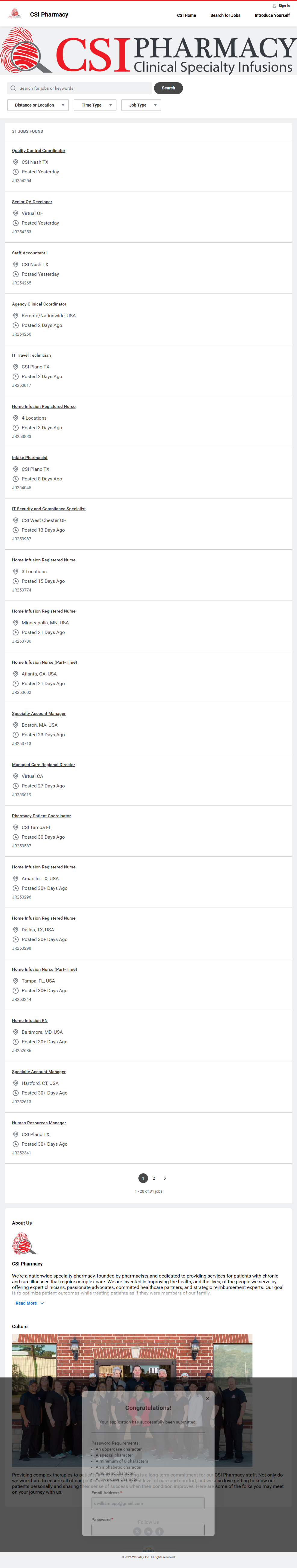Image resolution: width=297 pixels, height=1568 pixels.
Task: Focus the job keyword search field
Action: point(82,88)
